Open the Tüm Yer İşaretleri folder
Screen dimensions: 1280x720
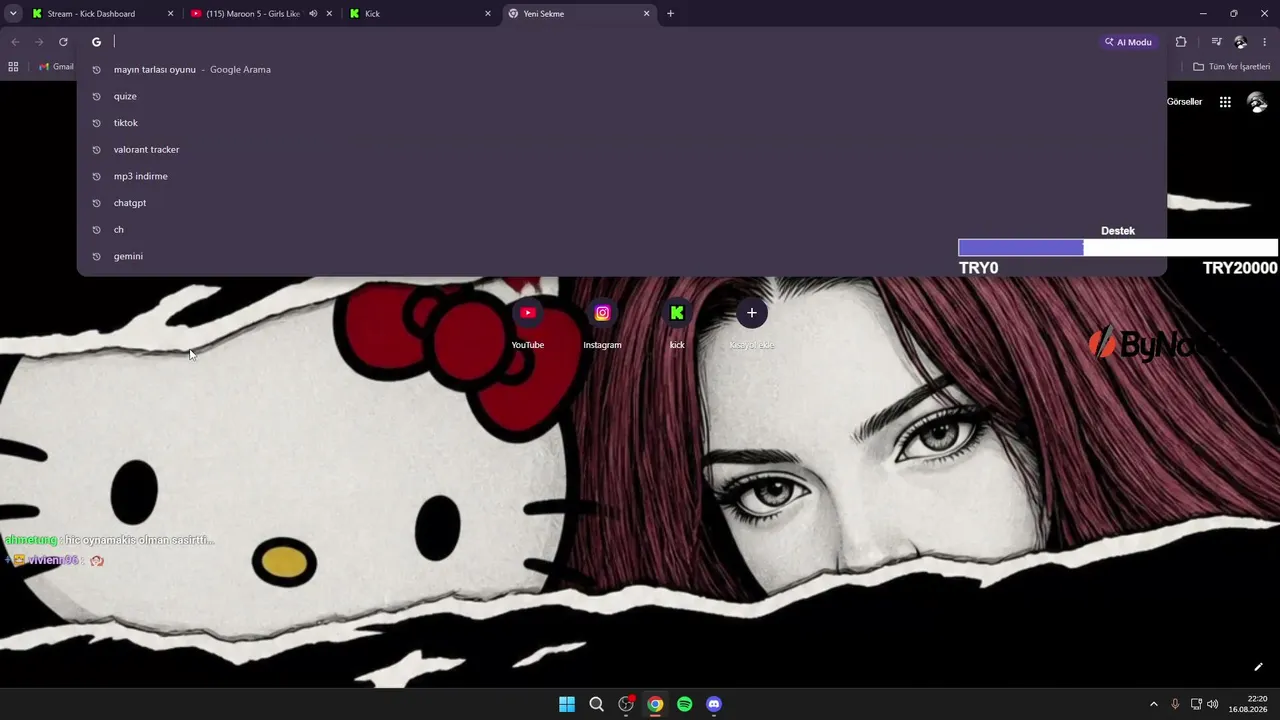click(1232, 67)
